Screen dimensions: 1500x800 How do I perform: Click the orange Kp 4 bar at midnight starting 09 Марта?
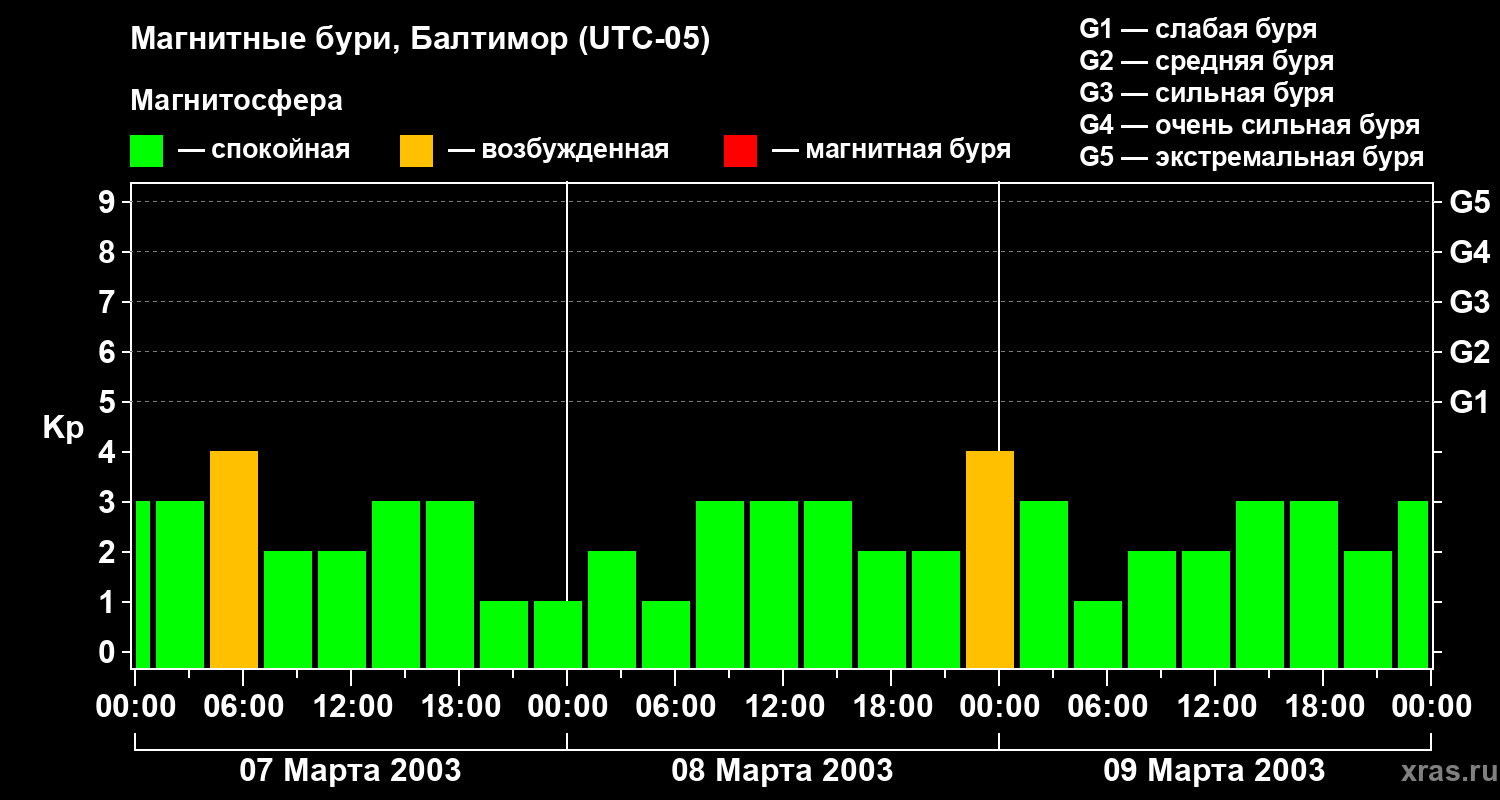click(x=990, y=559)
